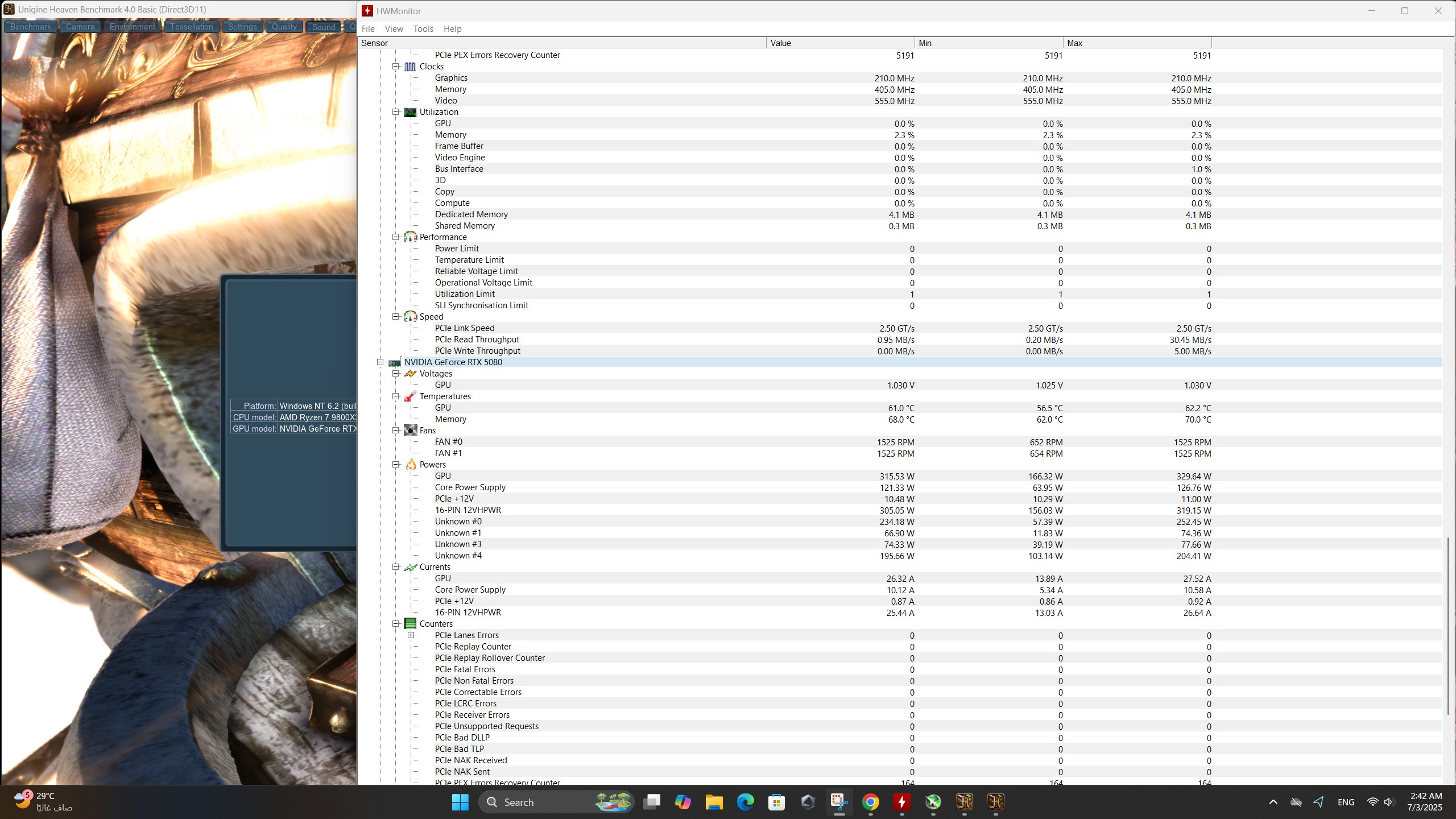Open Wi-Fi network settings in system tray

[1372, 802]
